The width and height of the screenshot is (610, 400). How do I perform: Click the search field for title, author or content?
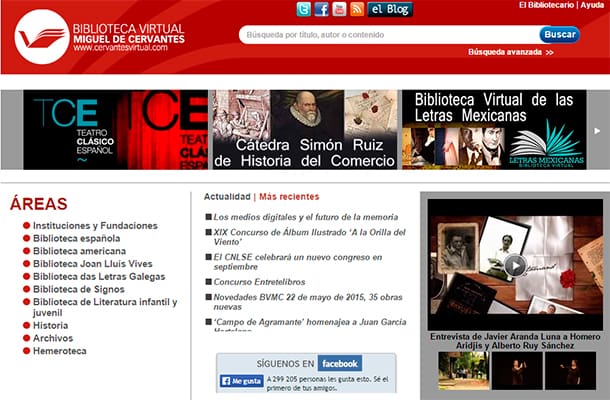pyautogui.click(x=389, y=35)
